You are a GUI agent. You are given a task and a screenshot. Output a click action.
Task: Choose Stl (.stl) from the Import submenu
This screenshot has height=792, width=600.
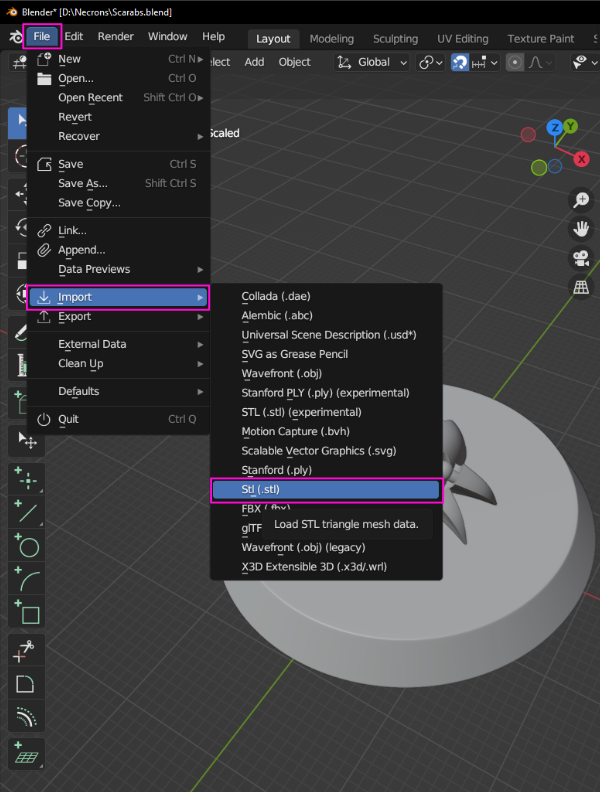point(326,489)
